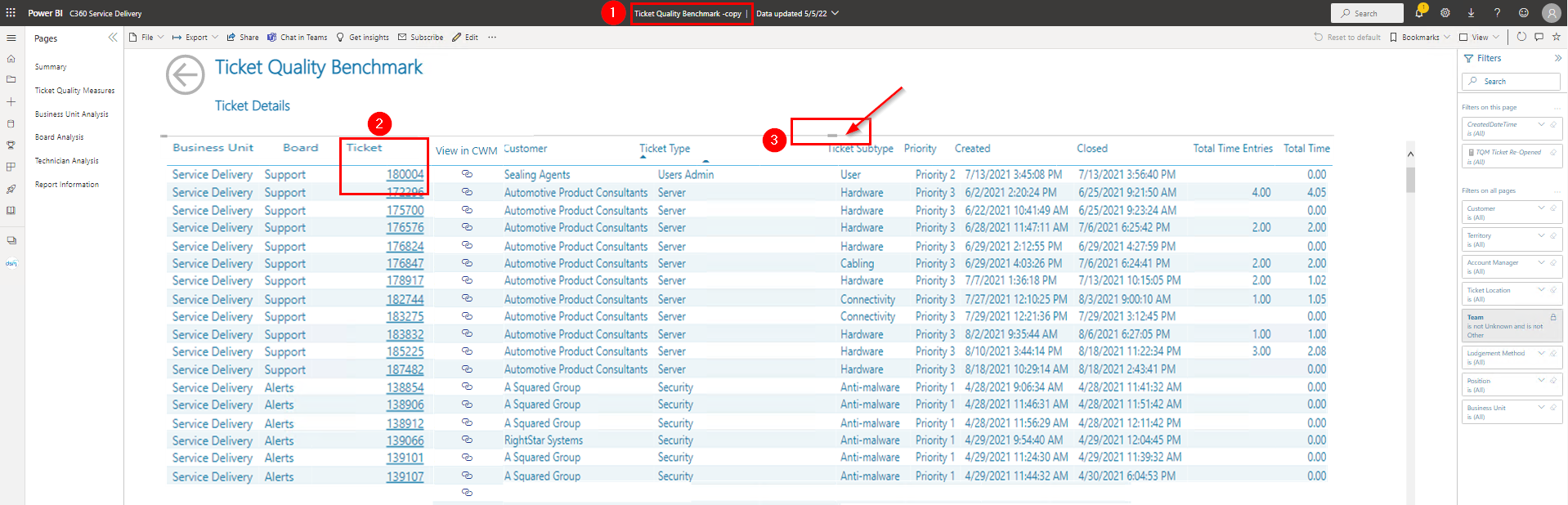Switch to the Business Unit Analysis page

click(72, 114)
